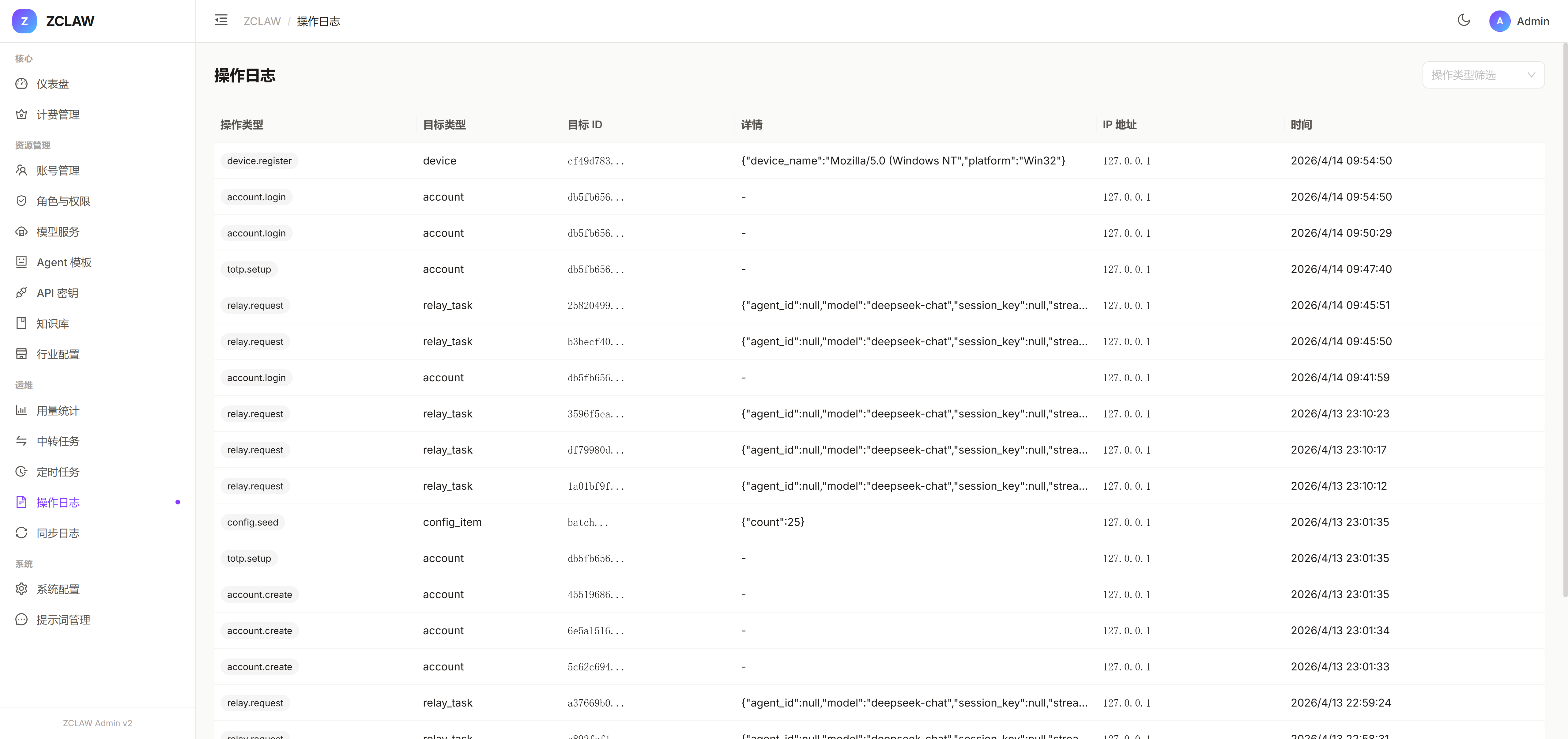Image resolution: width=1568 pixels, height=739 pixels.
Task: Click the 知识库 book icon
Action: pos(22,323)
